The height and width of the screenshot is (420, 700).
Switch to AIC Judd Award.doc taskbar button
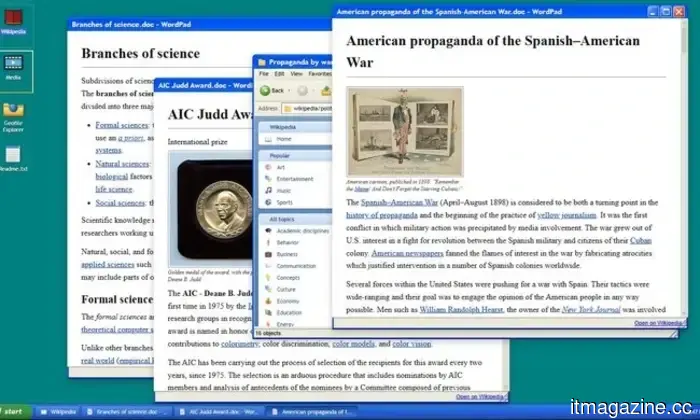220,412
